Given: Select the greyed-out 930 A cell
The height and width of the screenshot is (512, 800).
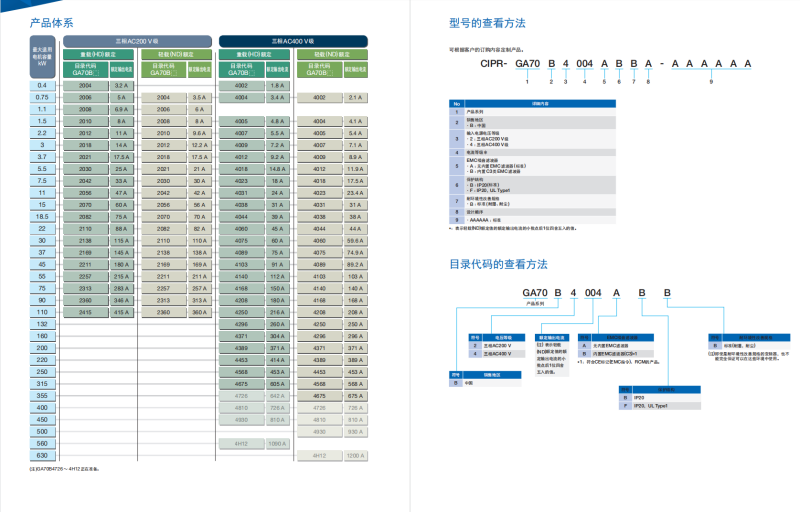Looking at the screenshot, I should [356, 431].
